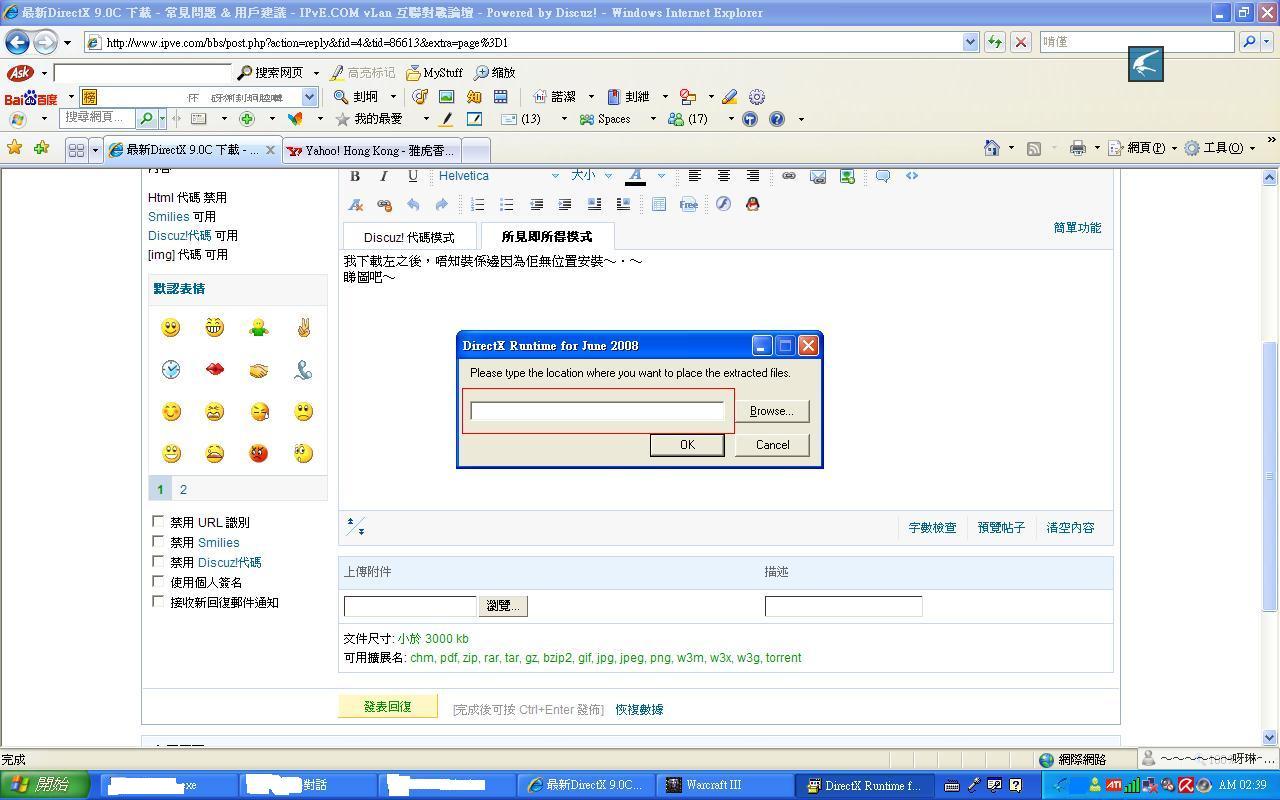
Task: Insert a table in the editor
Action: [658, 204]
